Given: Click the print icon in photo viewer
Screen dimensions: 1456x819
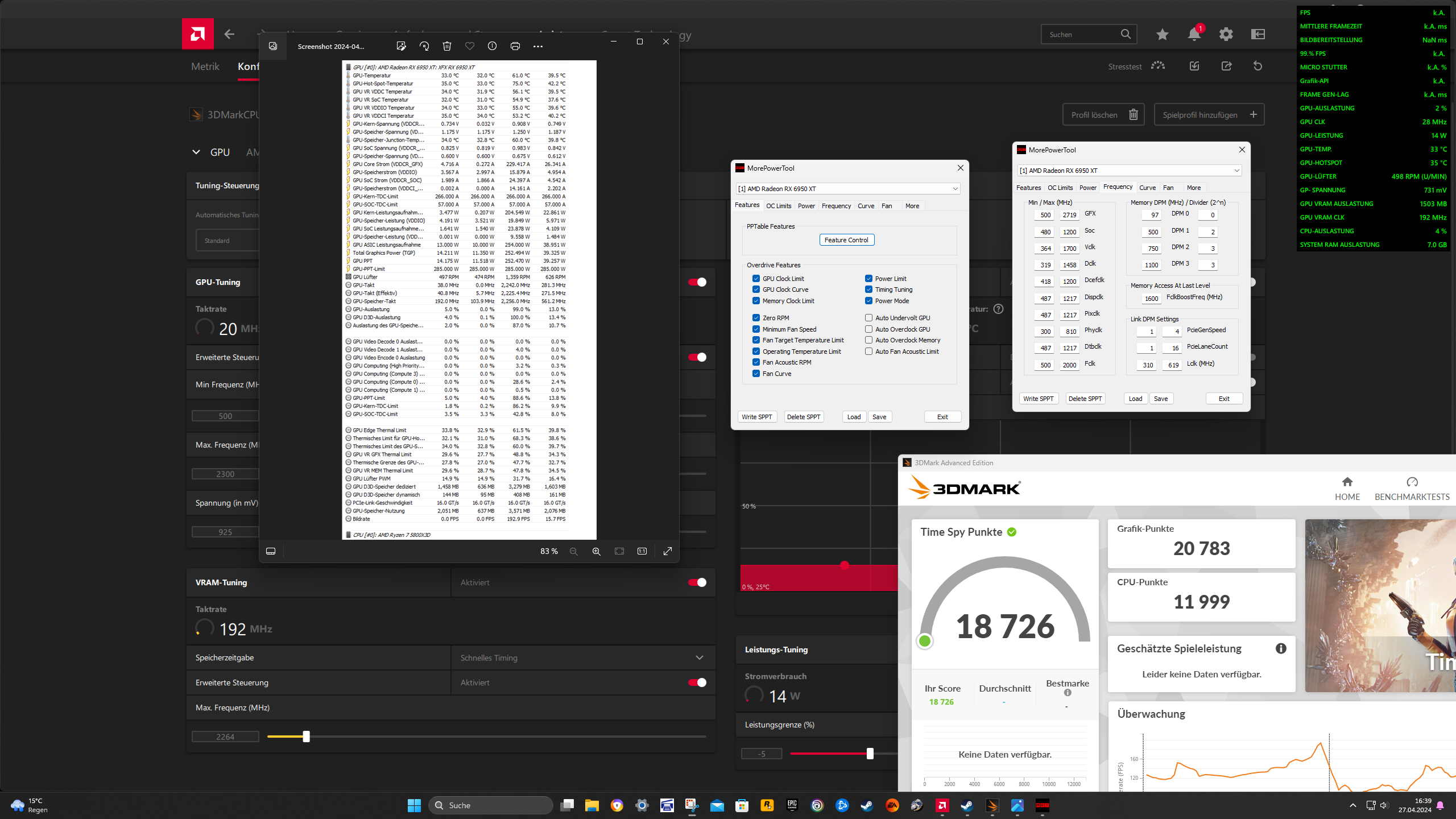Looking at the screenshot, I should pos(515,46).
